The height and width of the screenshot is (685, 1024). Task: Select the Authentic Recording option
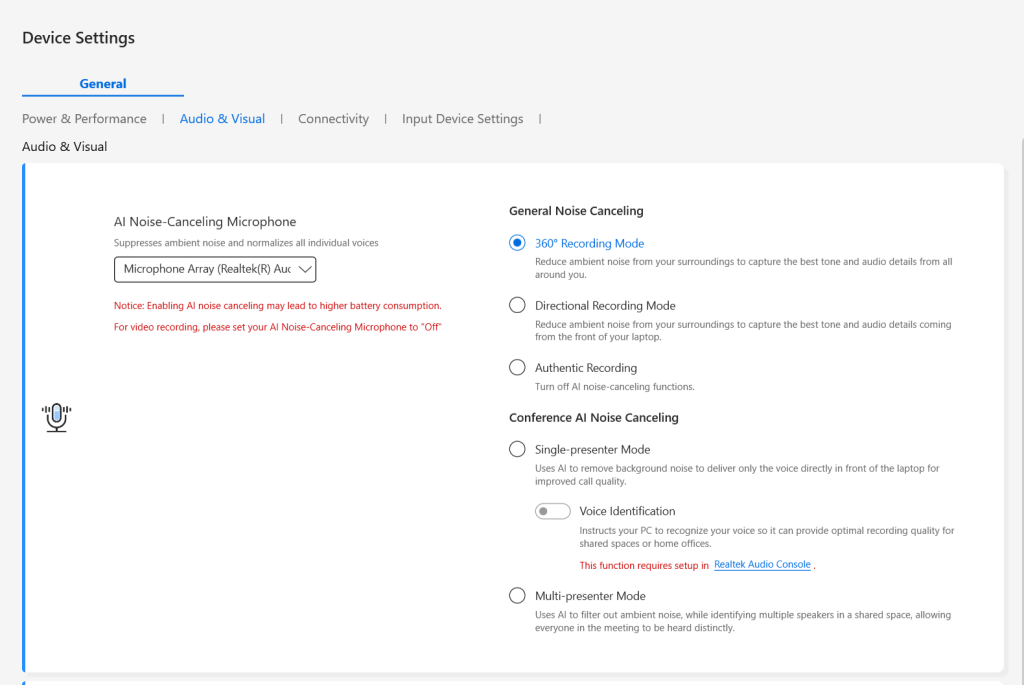point(517,367)
